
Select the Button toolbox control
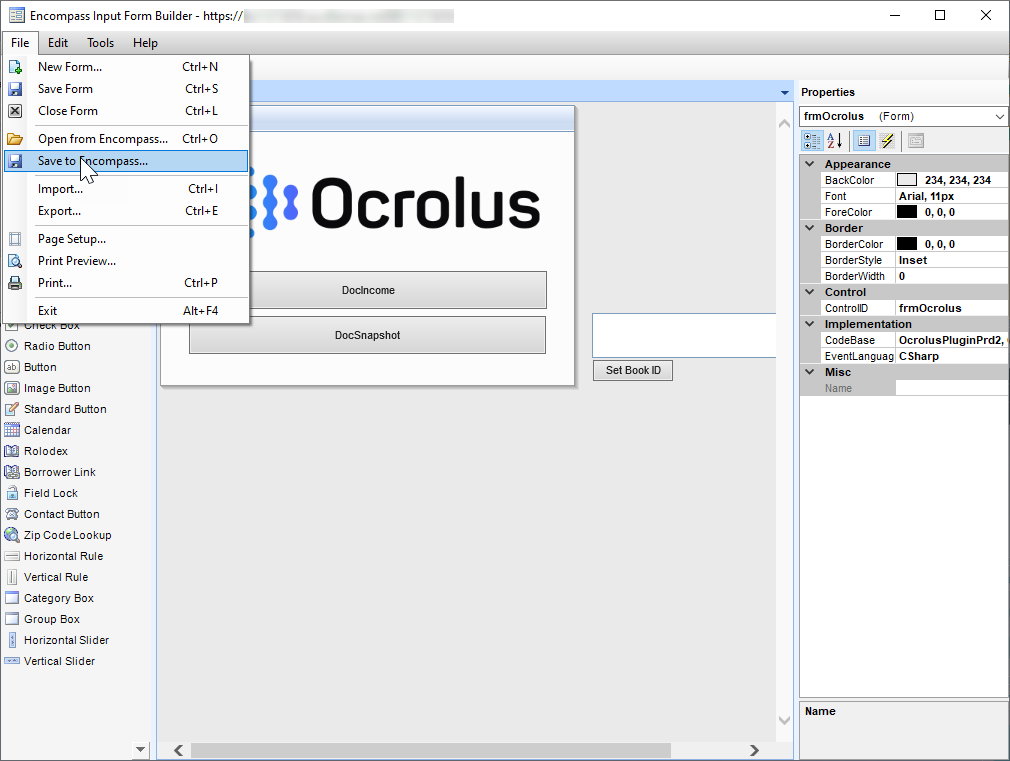(x=31, y=367)
